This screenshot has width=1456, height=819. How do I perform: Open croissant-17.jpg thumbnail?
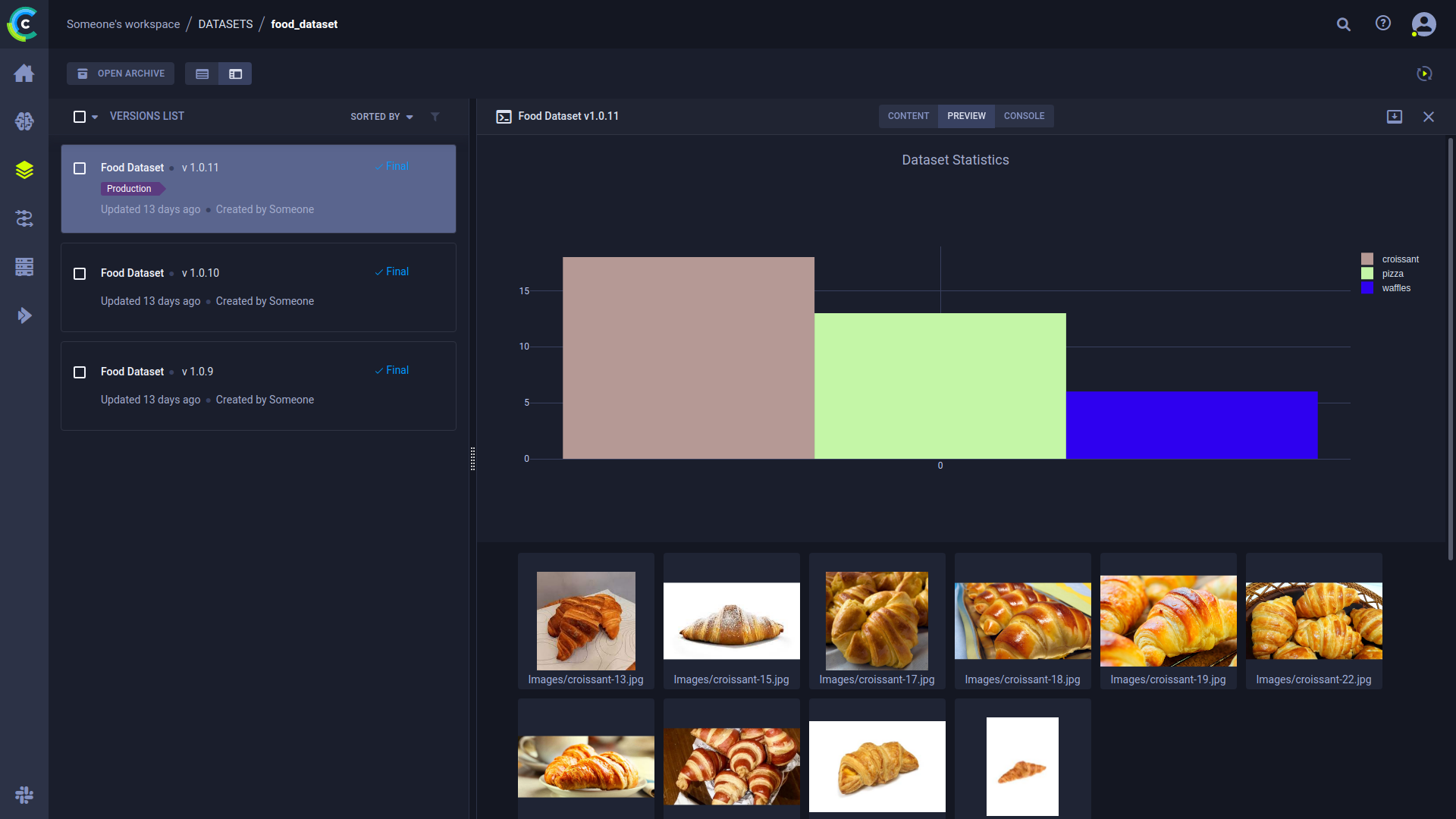tap(877, 621)
